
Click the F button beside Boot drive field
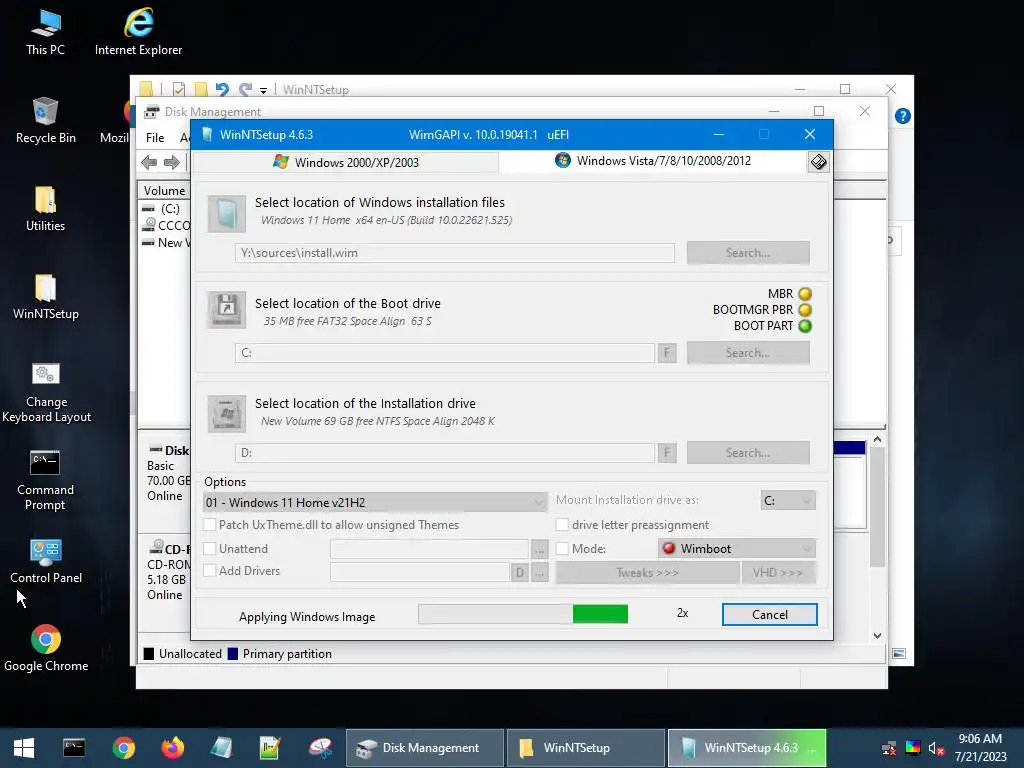(667, 353)
